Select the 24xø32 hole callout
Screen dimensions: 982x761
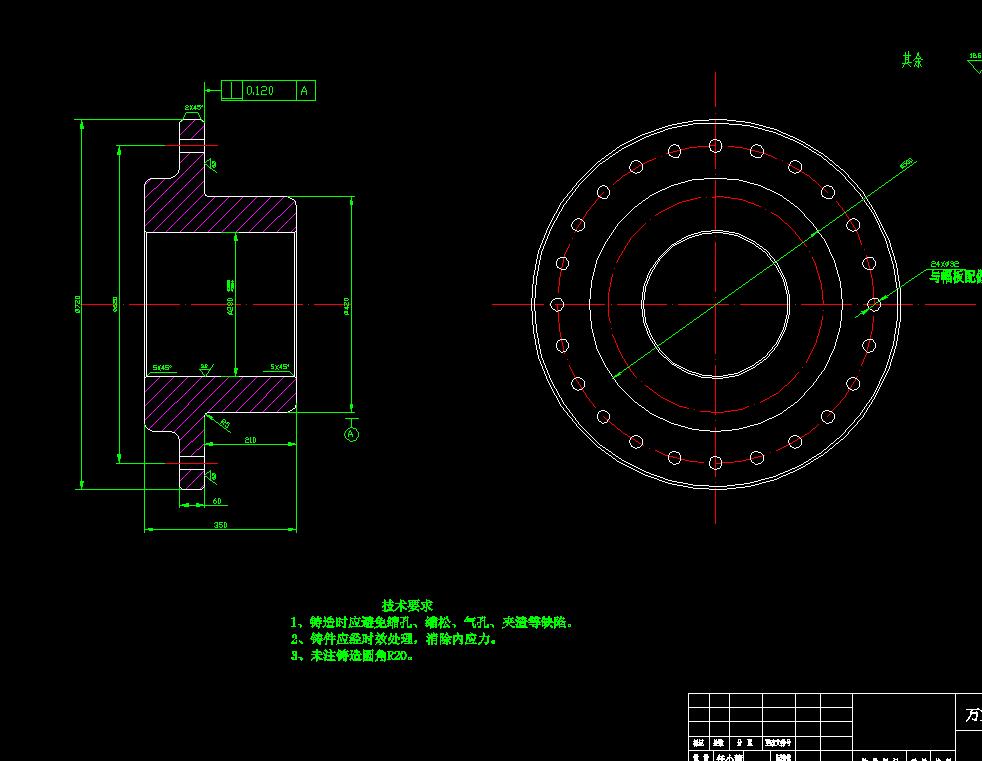click(x=944, y=264)
